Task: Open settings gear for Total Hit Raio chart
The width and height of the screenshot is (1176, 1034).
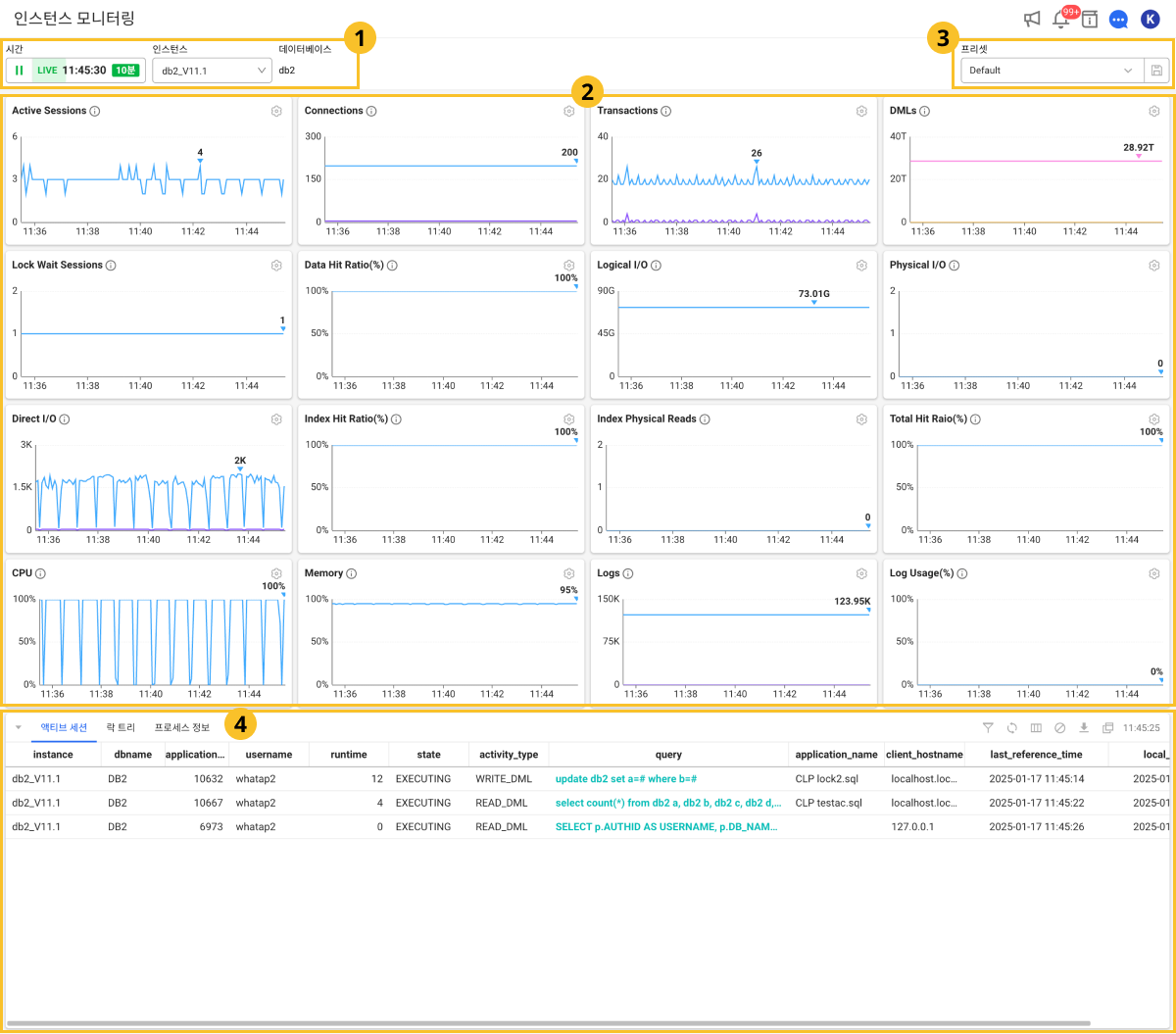Action: pos(1154,419)
